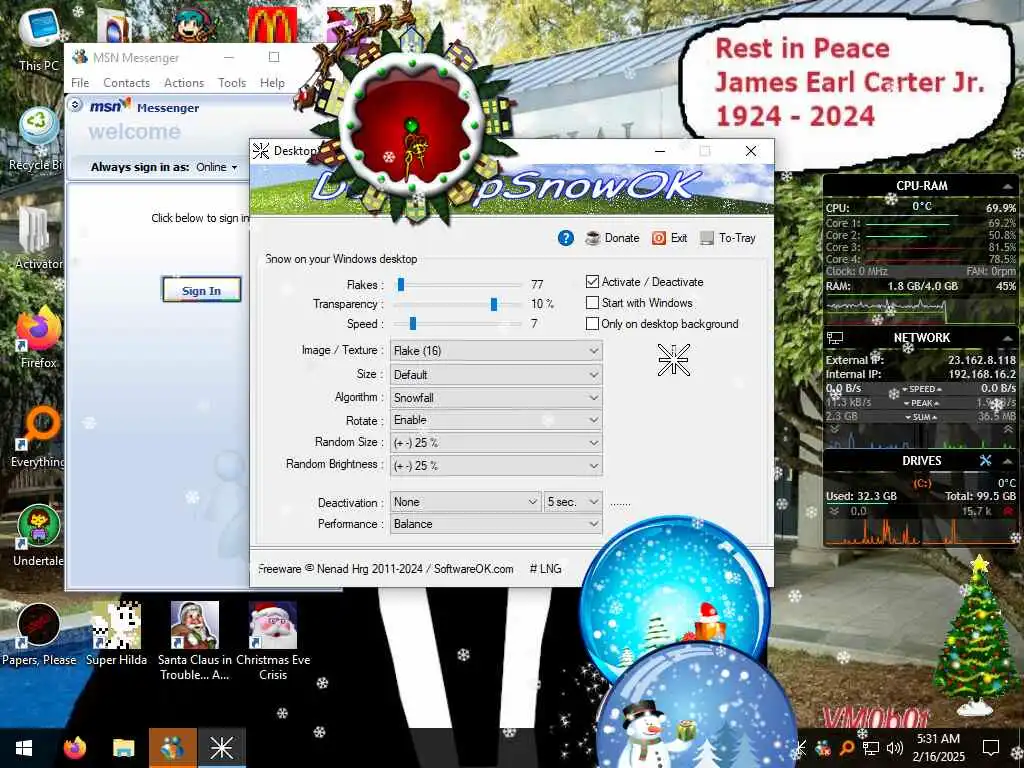Open Super Hilda desktop shortcut
1024x768 pixels.
coord(116,634)
